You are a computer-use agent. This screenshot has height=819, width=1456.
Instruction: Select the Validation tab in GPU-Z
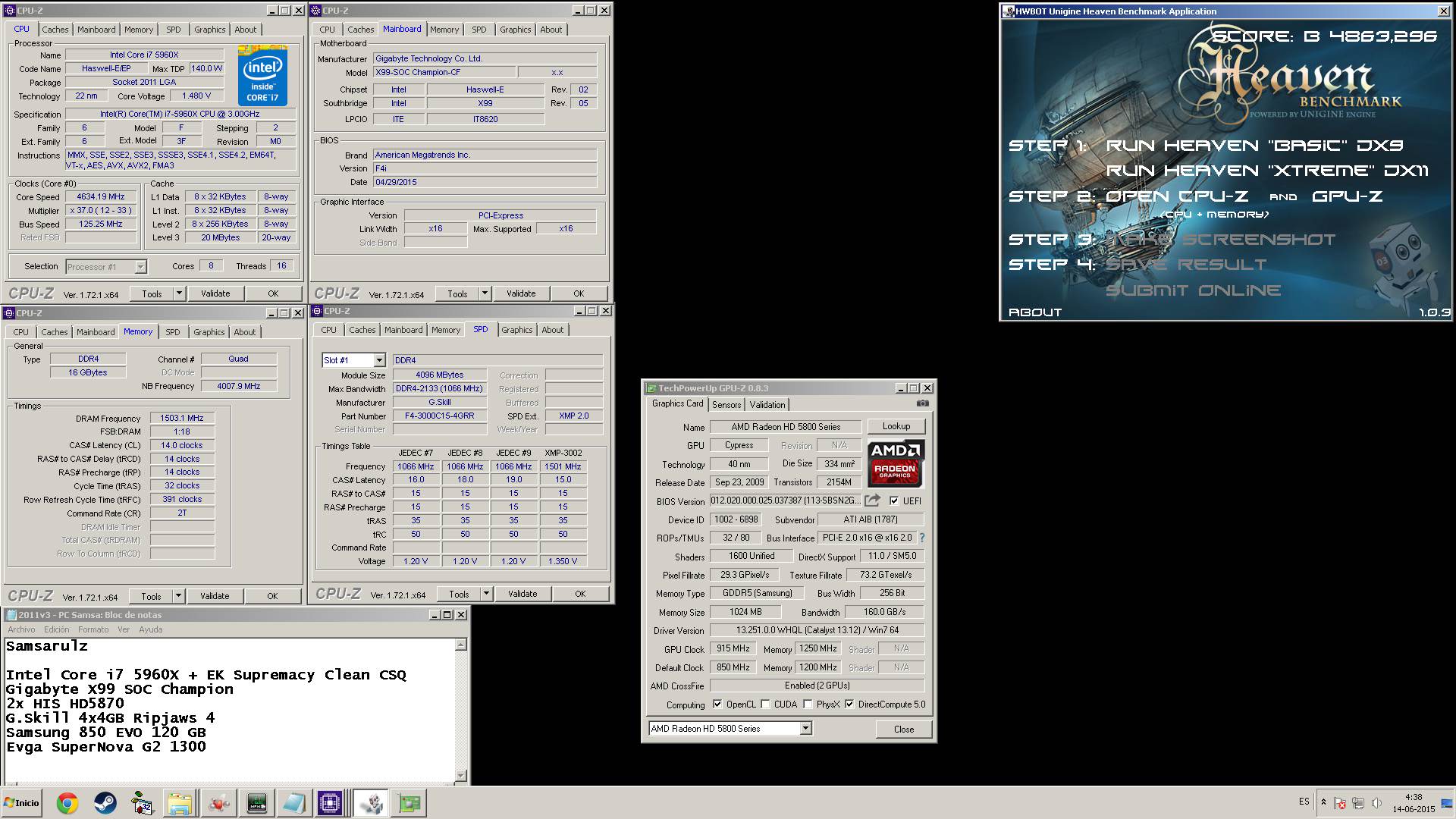[x=767, y=405]
